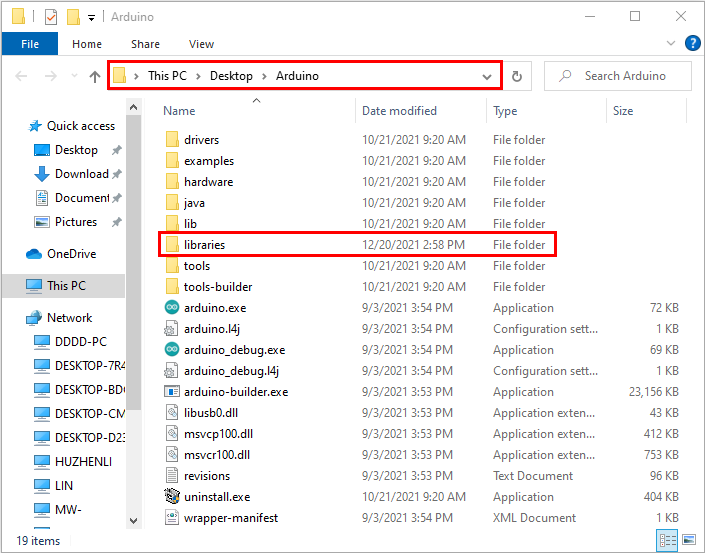The image size is (705, 553).
Task: Open the arduino.exe application icon
Action: (172, 308)
